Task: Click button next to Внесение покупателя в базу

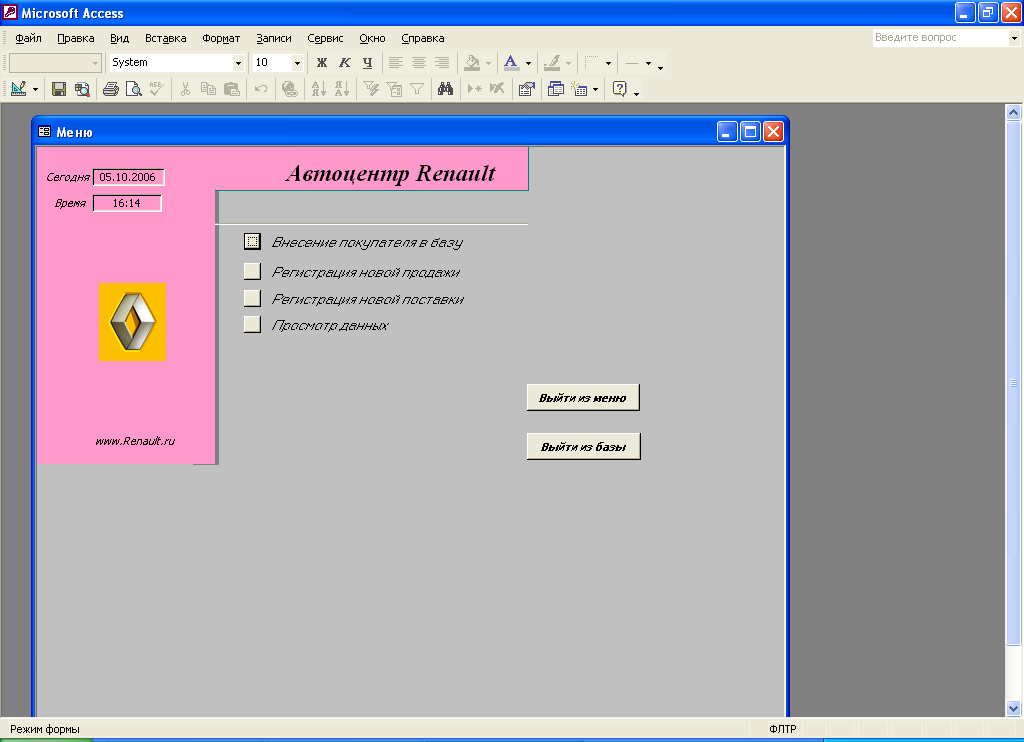Action: coord(252,242)
